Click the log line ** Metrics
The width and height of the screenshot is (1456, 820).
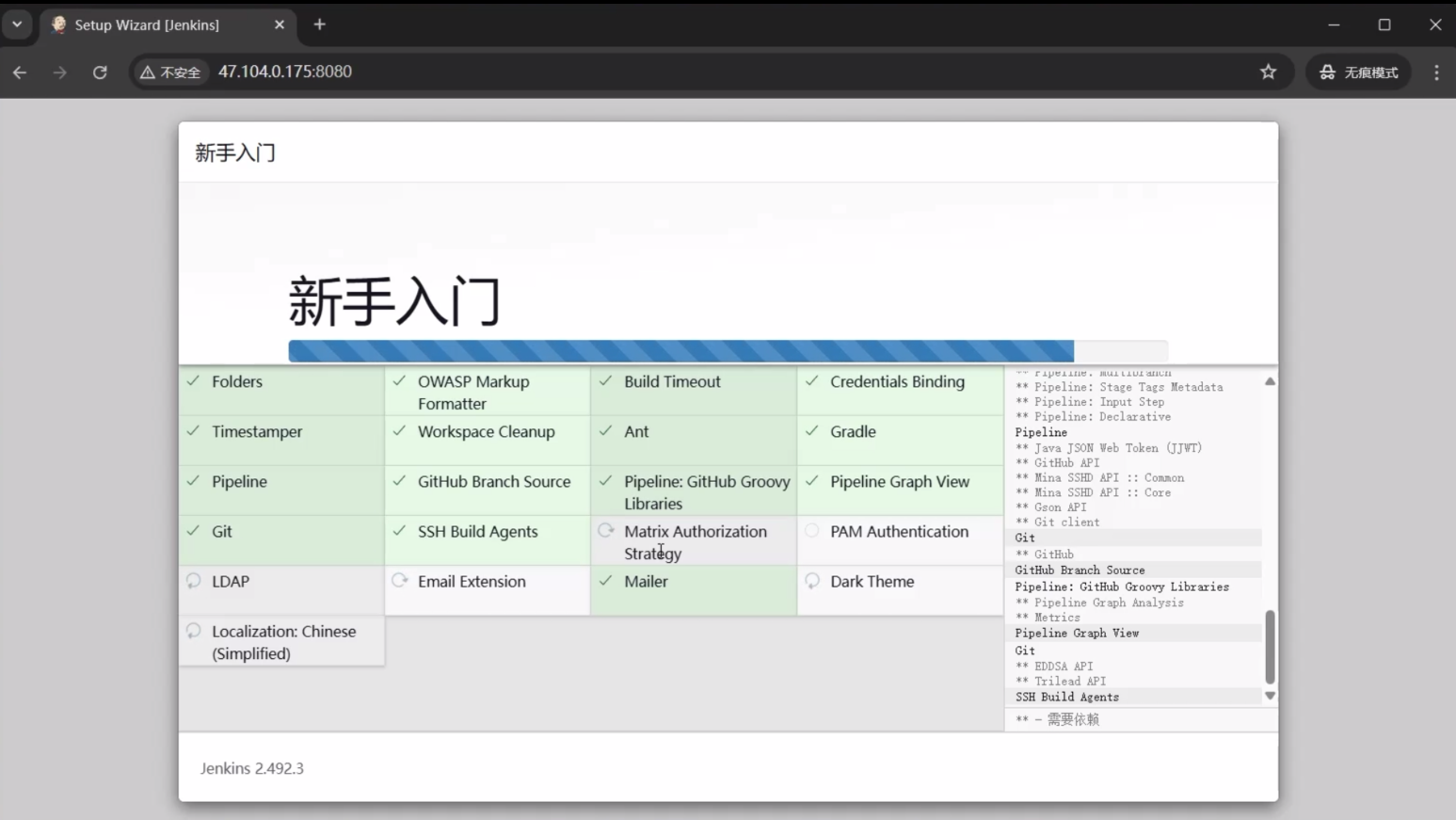[1048, 618]
